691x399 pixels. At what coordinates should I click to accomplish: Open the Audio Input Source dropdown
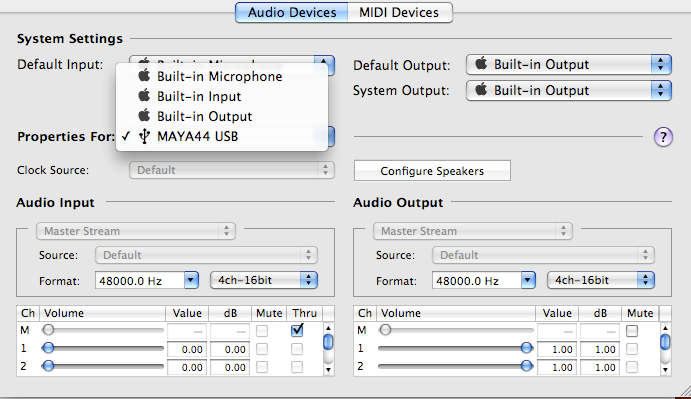click(x=206, y=255)
